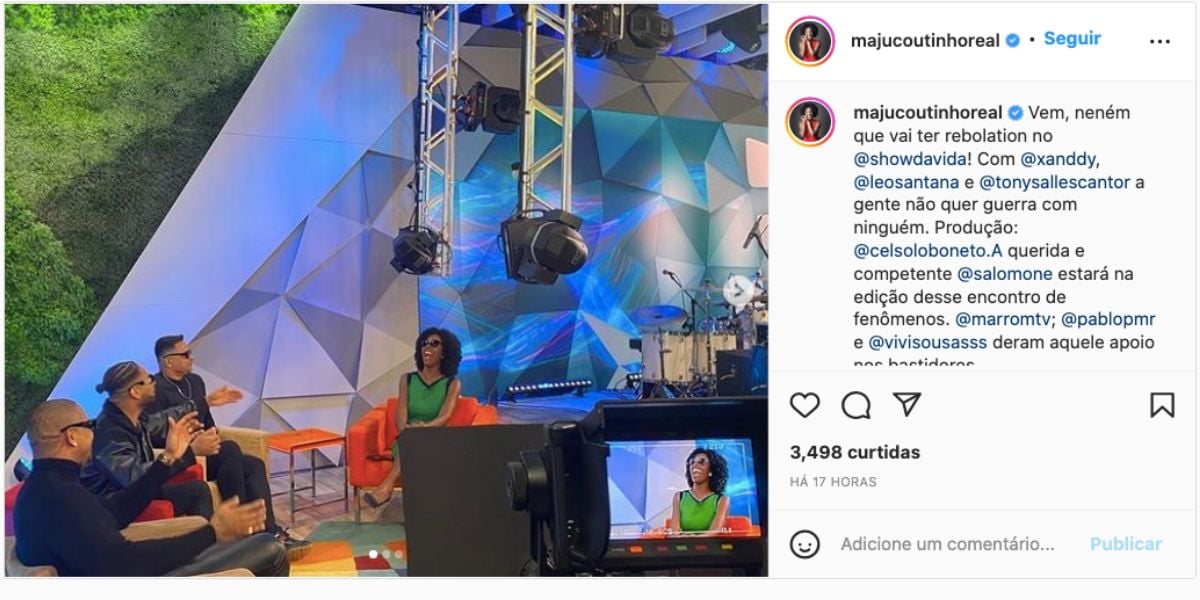This screenshot has height=600, width=1200.
Task: Open caption author avatar beside the text
Action: [x=810, y=122]
